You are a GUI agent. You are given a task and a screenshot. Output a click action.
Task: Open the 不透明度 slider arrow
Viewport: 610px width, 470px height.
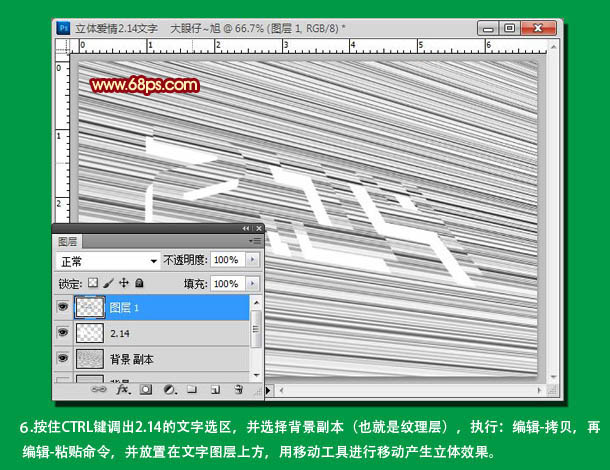[x=252, y=260]
